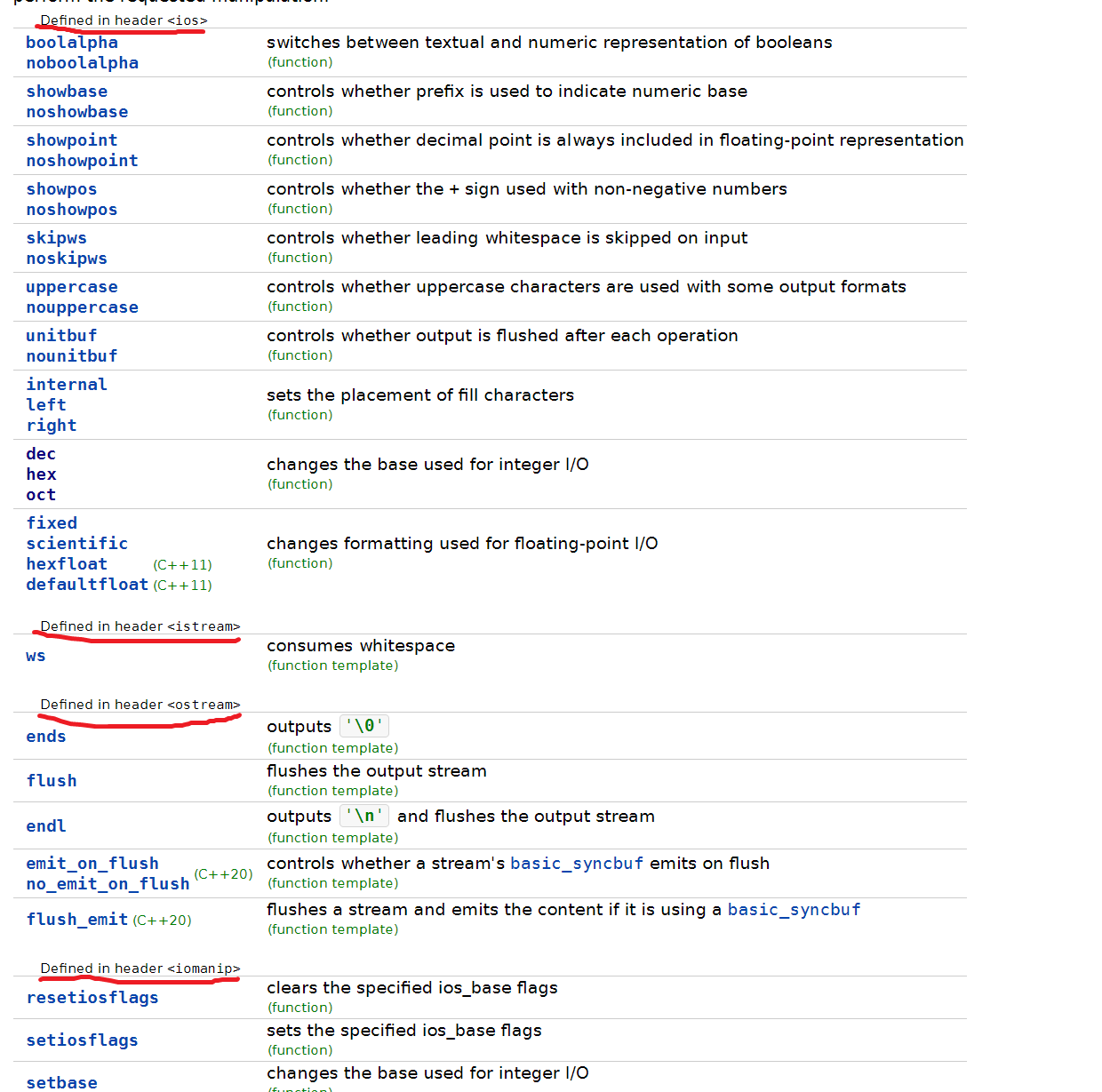Follow the scientific link
The width and height of the screenshot is (1102, 1092).
(77, 544)
